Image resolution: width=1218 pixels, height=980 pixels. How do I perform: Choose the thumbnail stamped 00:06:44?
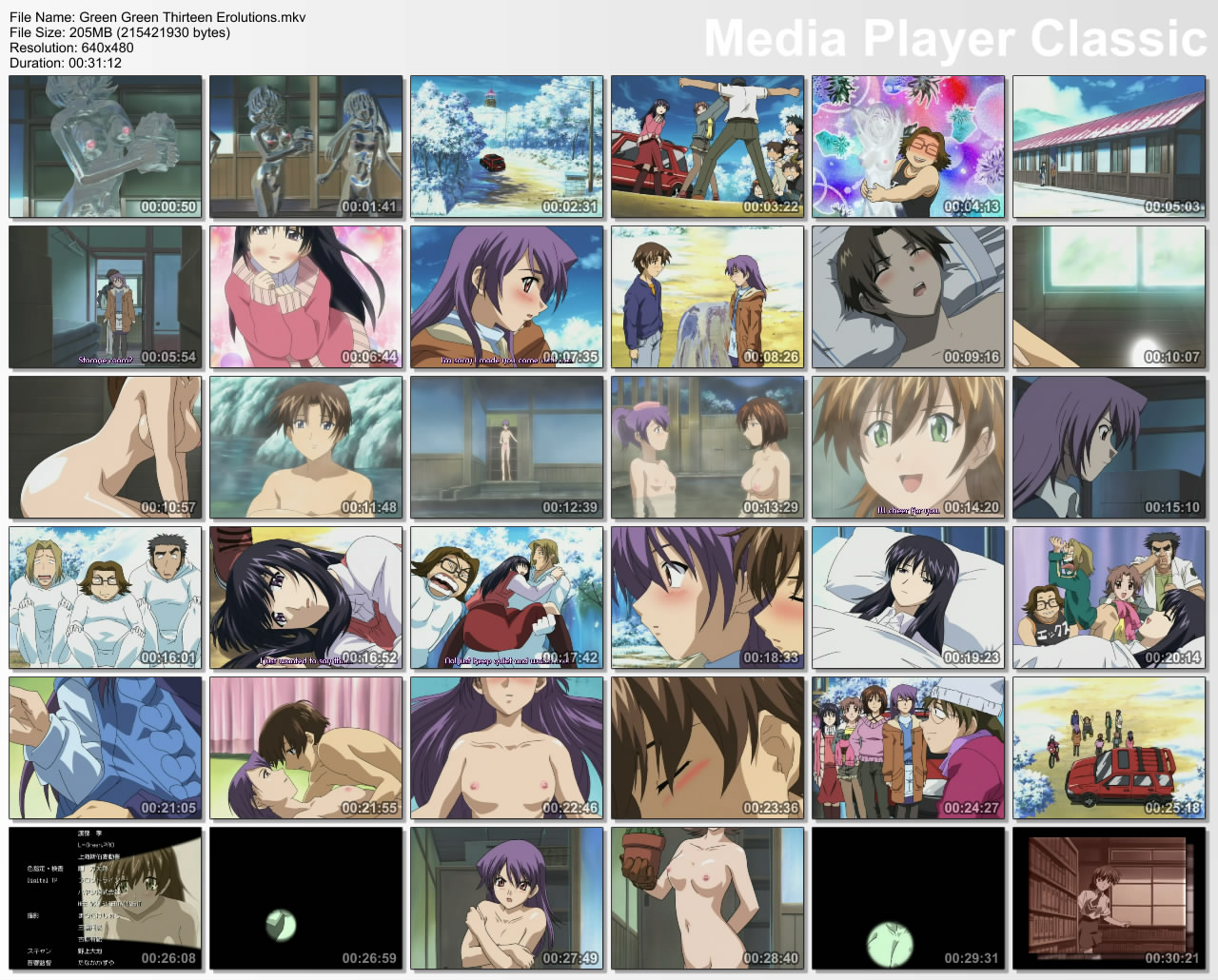pyautogui.click(x=306, y=297)
